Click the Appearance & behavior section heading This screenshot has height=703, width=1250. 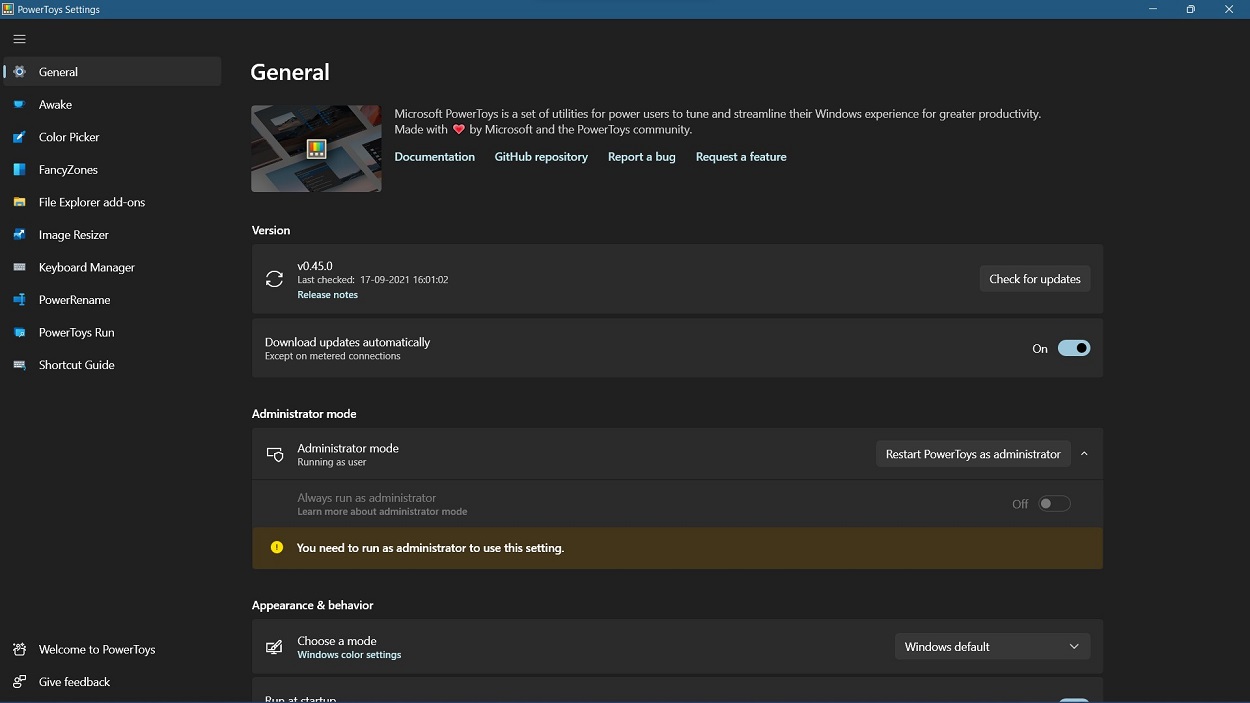[x=313, y=605]
